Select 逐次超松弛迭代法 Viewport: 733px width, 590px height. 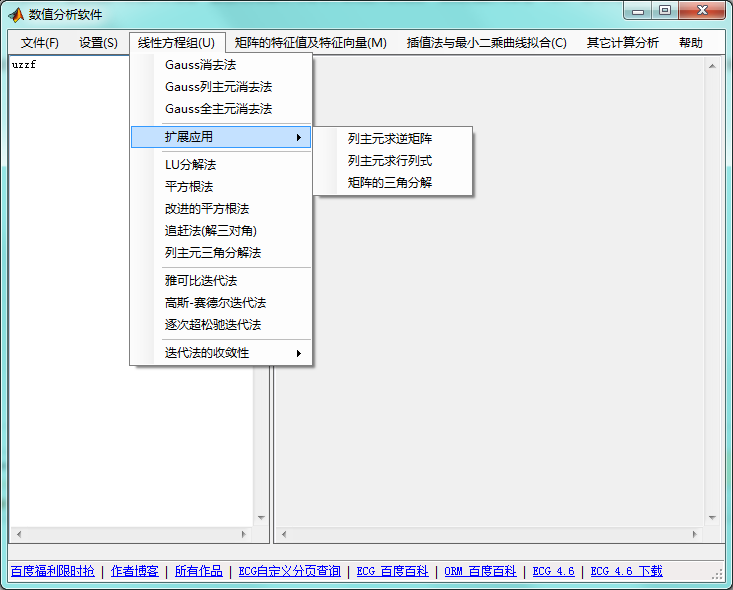(221, 324)
